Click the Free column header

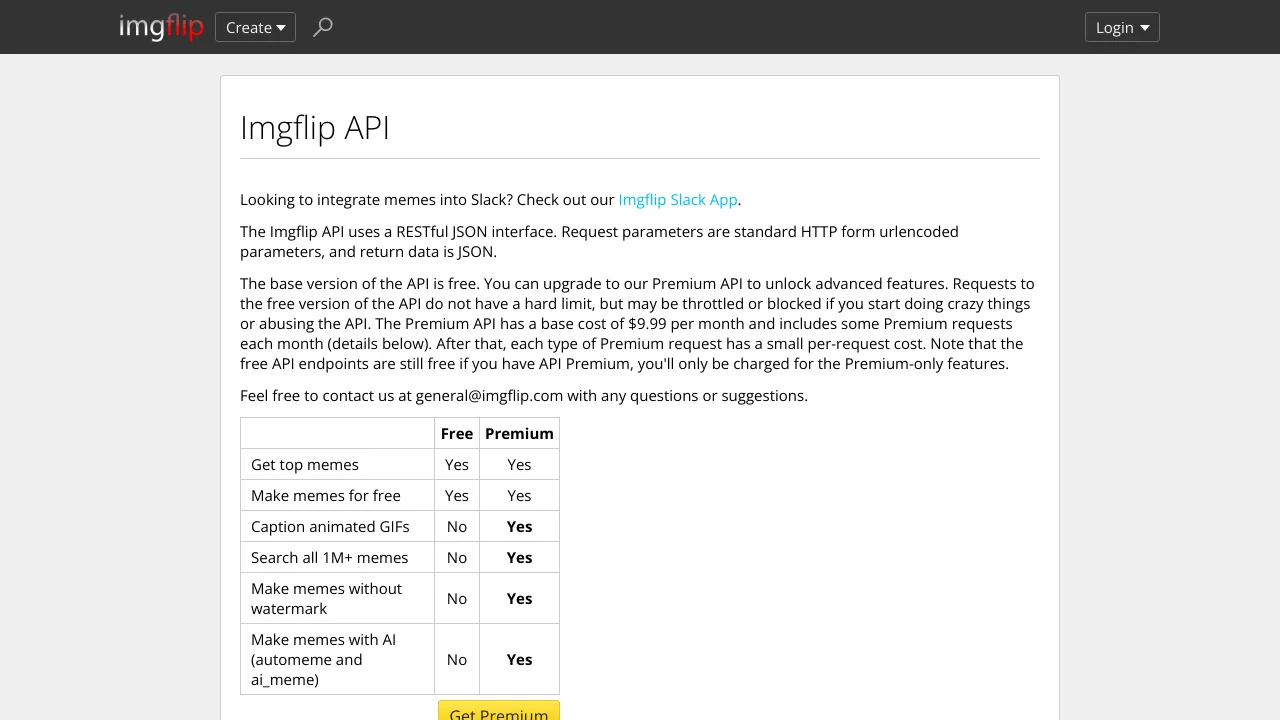457,433
